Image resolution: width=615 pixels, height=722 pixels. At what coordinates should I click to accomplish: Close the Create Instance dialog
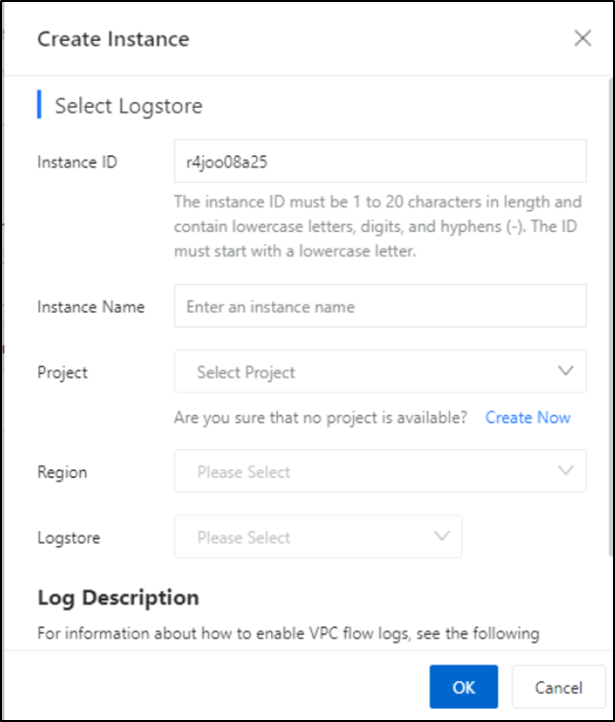(x=582, y=39)
